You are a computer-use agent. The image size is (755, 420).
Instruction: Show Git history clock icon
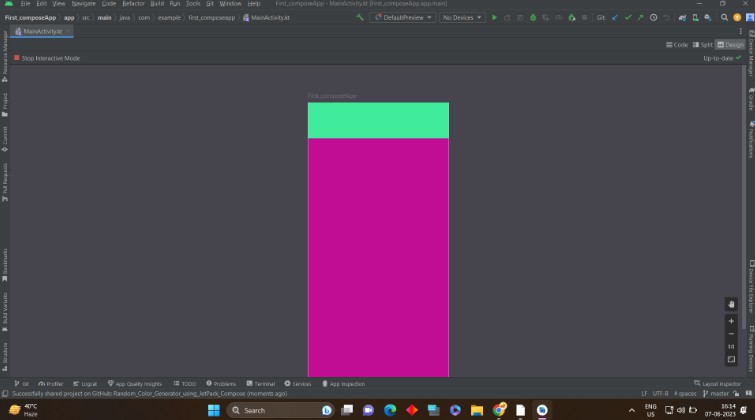(653, 17)
